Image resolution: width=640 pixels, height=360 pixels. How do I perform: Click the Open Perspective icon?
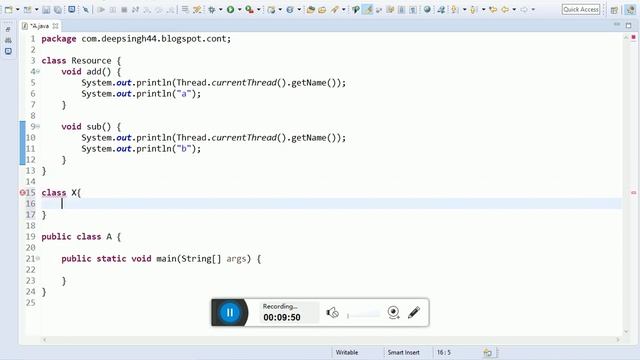tap(614, 10)
